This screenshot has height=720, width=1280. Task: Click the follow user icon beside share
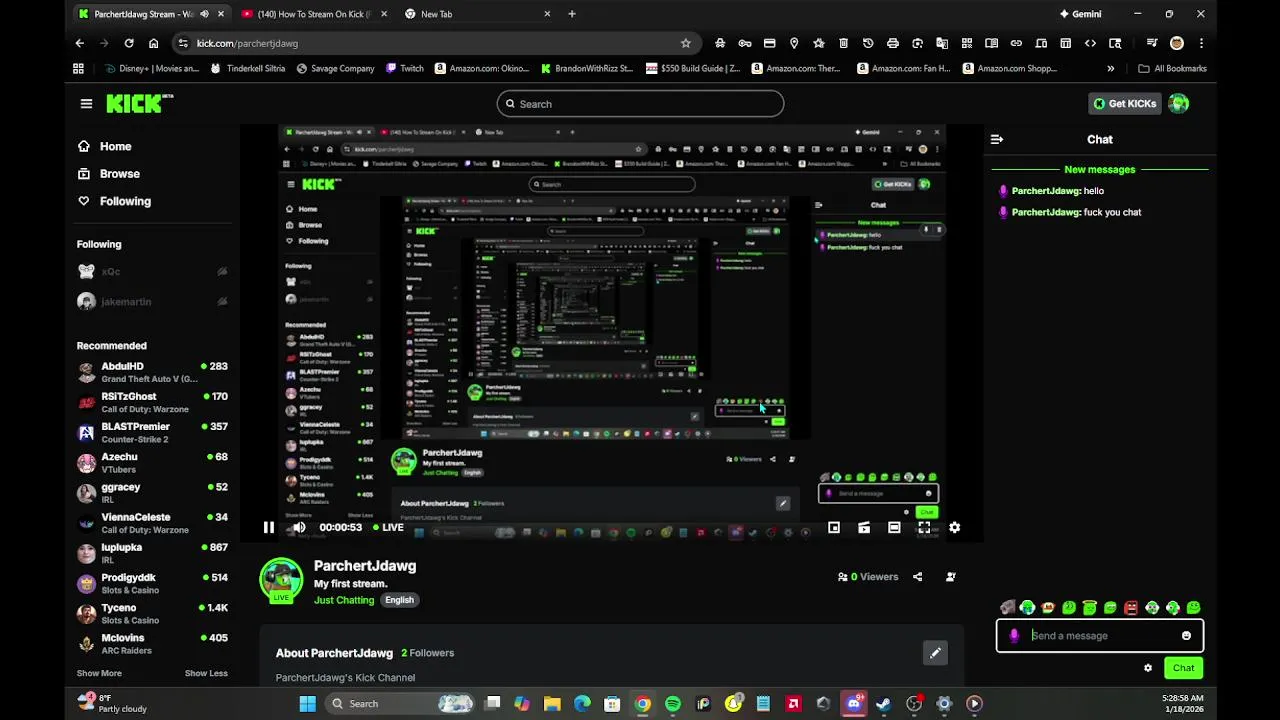coord(950,577)
